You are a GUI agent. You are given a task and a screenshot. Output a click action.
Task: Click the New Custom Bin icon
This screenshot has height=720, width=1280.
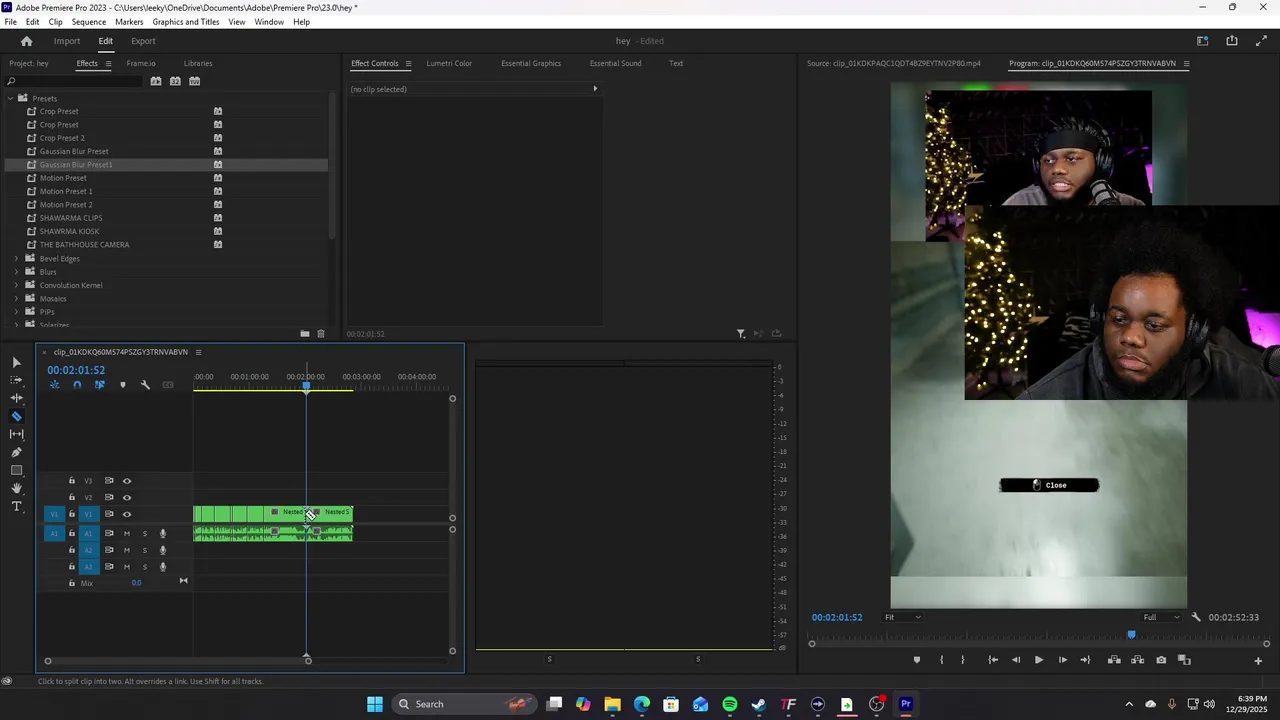point(305,334)
